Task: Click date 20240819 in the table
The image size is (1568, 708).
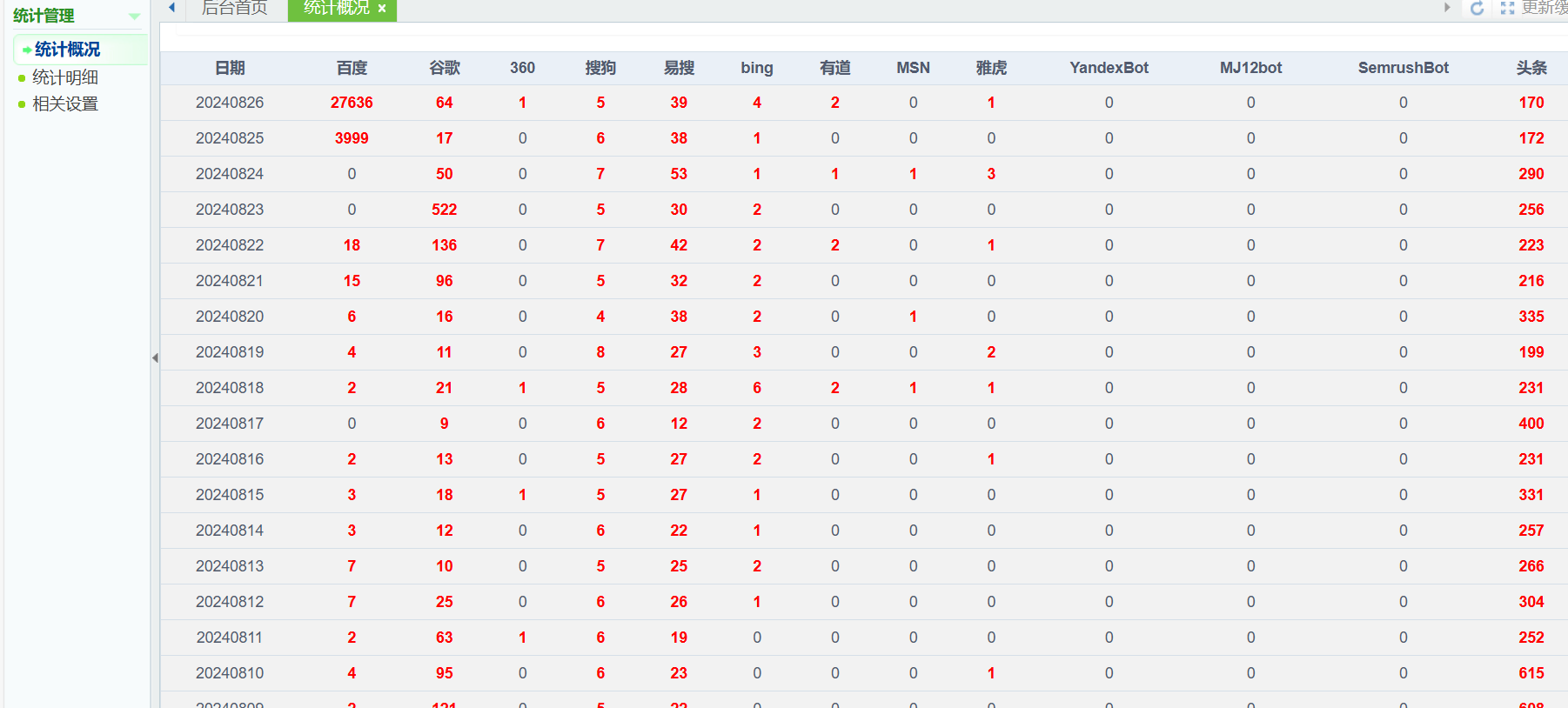Action: coord(230,352)
